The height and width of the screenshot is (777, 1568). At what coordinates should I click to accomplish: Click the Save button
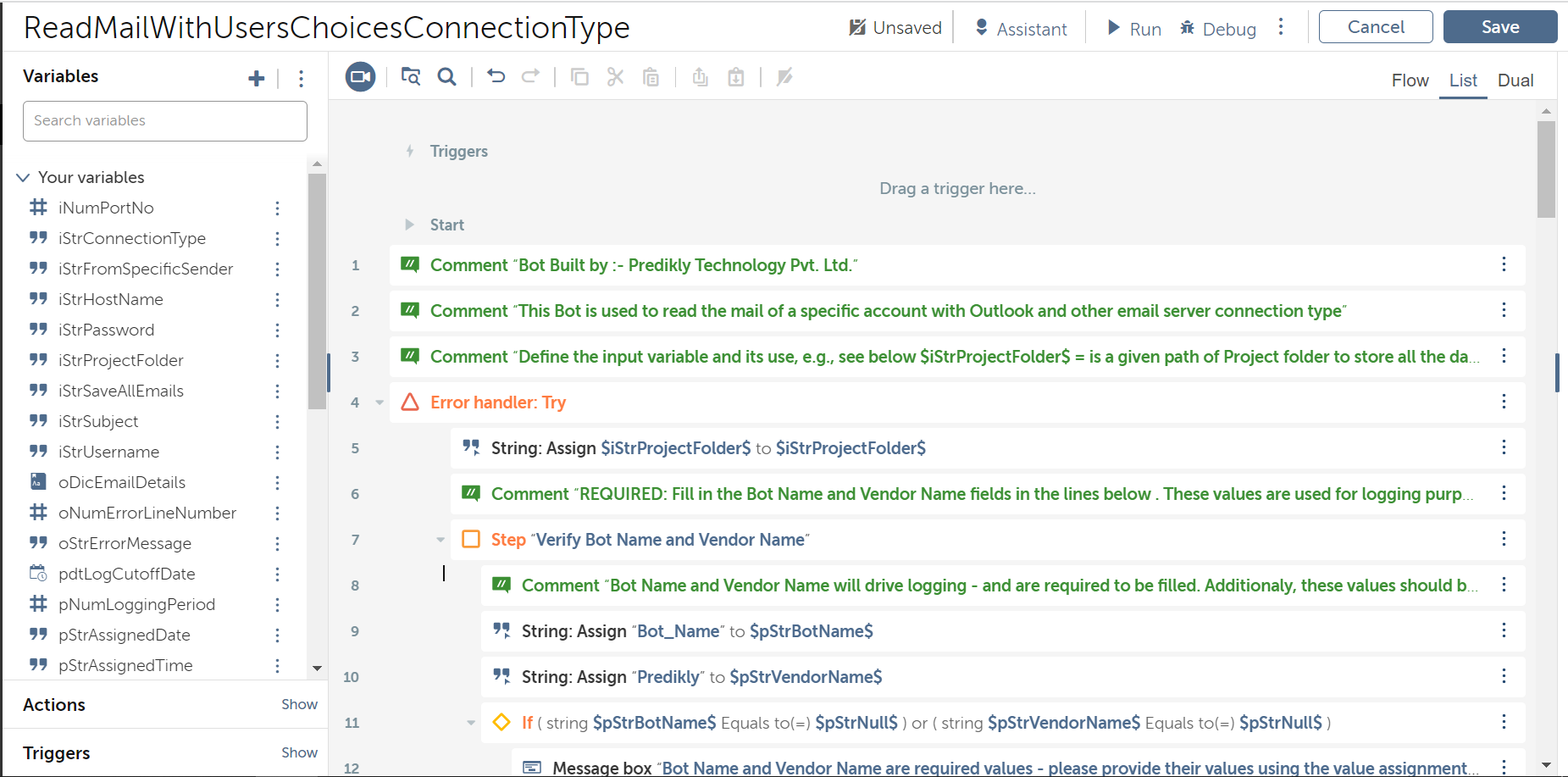point(1499,27)
